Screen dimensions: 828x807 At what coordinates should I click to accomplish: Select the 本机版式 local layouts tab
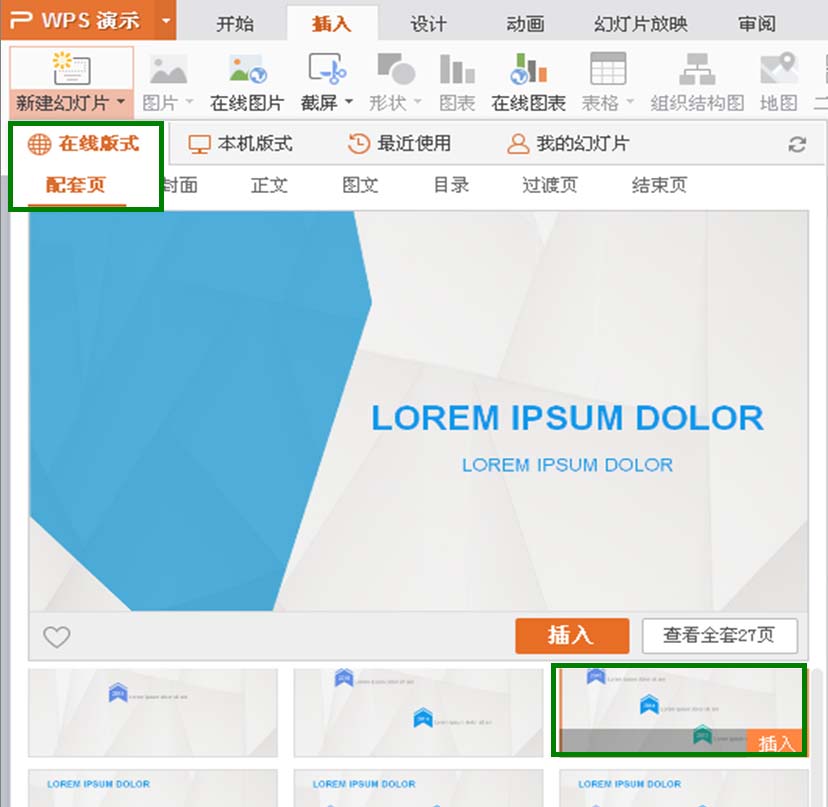point(241,144)
